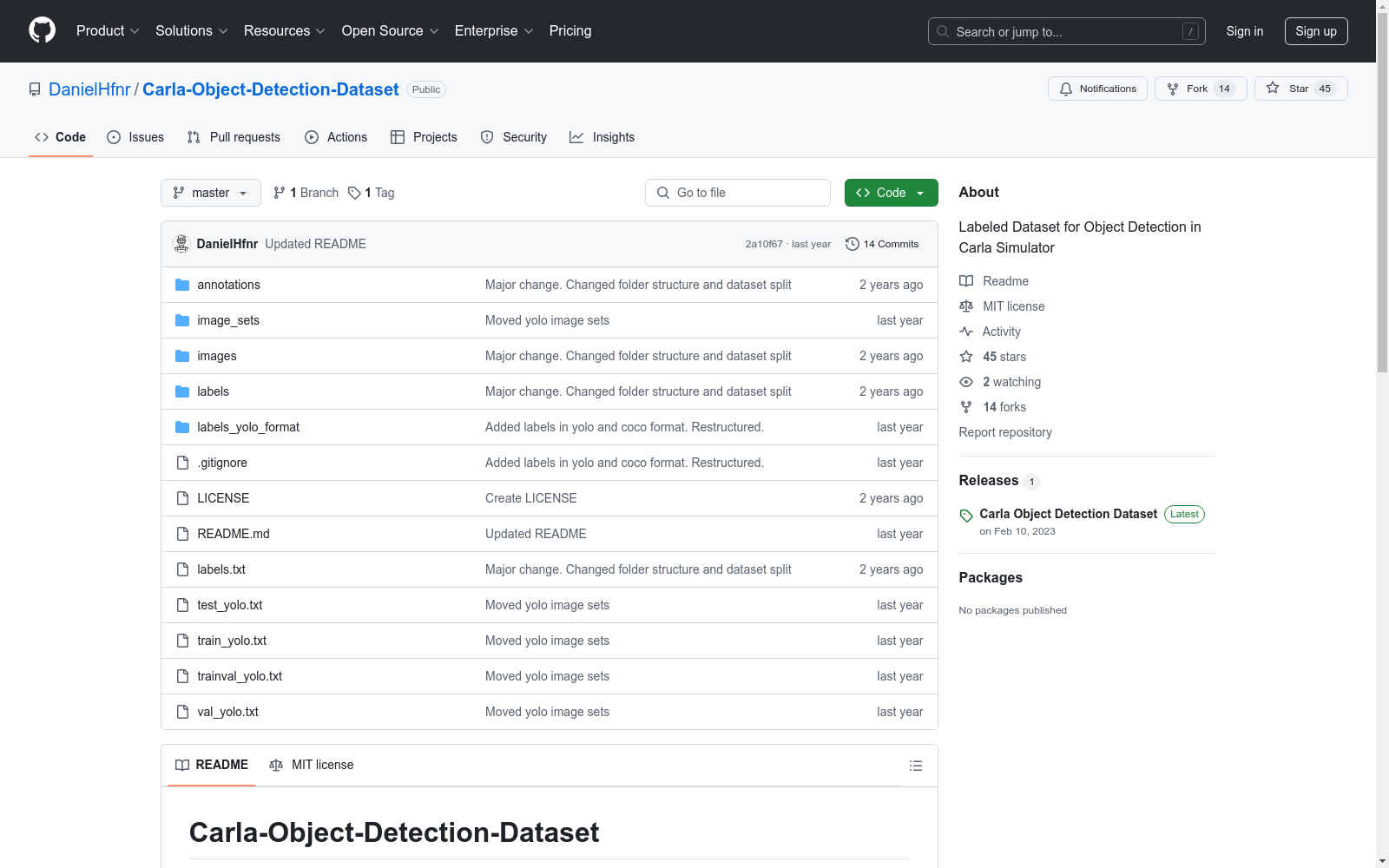Image resolution: width=1389 pixels, height=868 pixels.
Task: Open the test_yolo.txt file
Action: 230,605
